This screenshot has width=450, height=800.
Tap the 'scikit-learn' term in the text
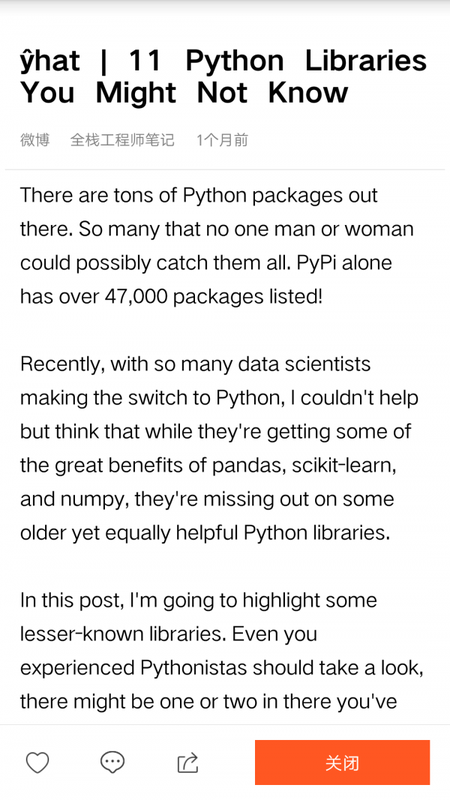(343, 465)
